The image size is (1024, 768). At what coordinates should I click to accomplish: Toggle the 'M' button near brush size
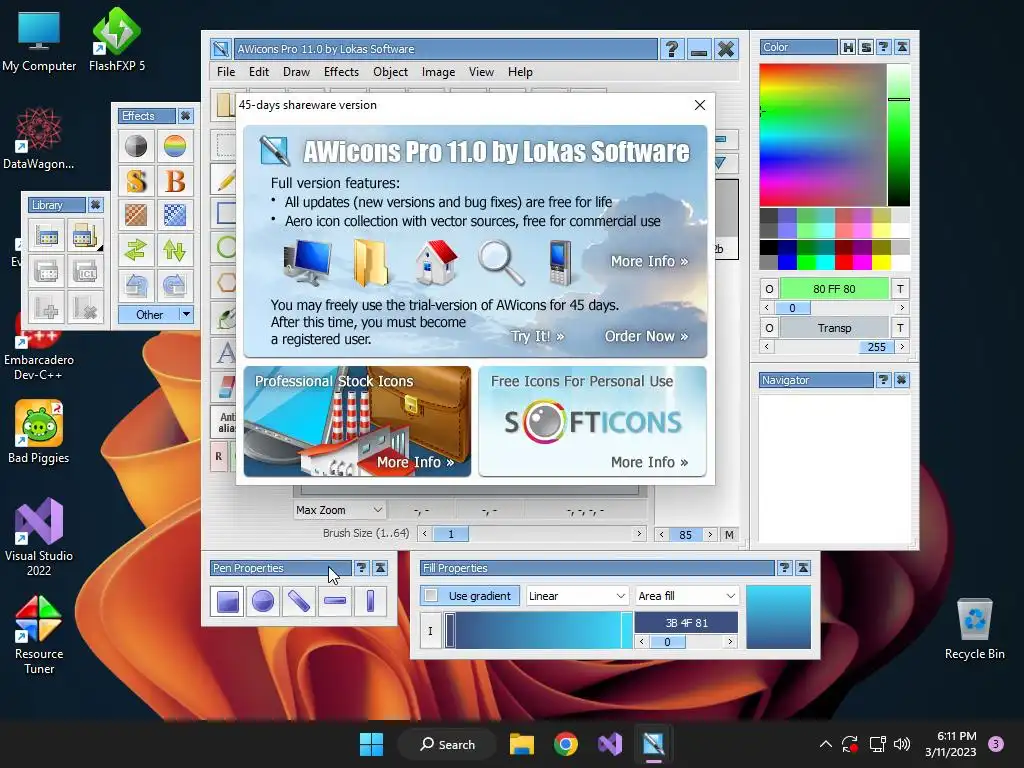tap(729, 535)
